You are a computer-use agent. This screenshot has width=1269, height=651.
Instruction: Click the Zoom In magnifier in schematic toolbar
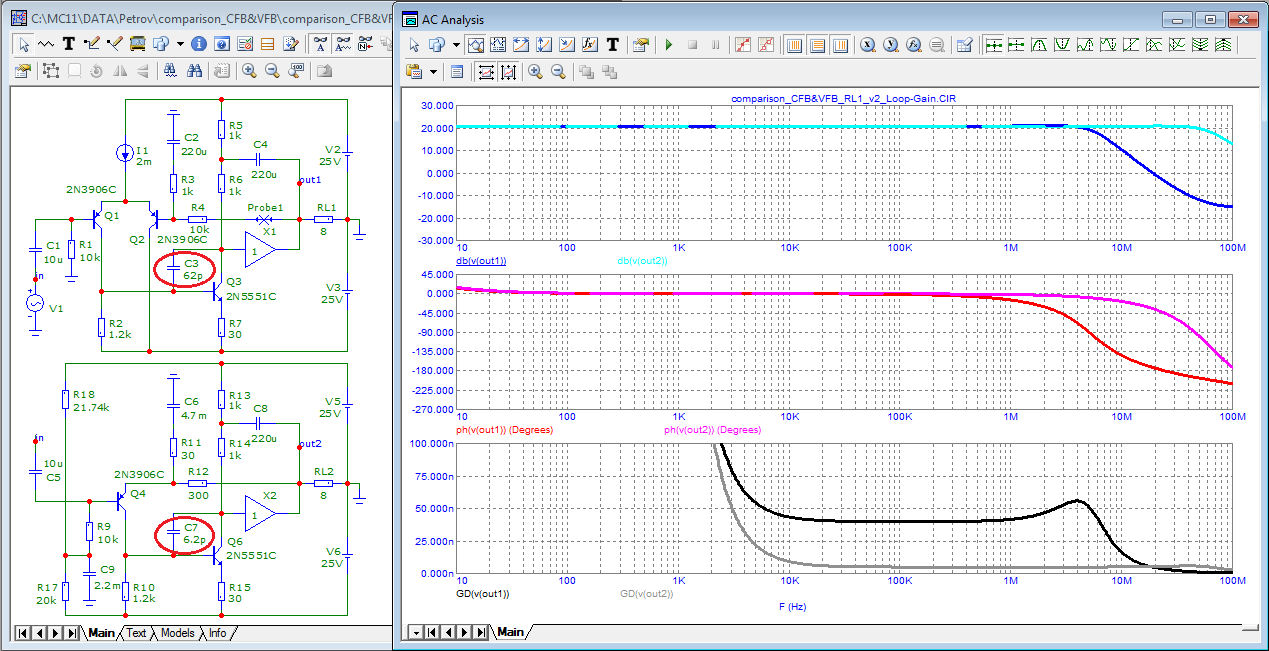(x=249, y=71)
